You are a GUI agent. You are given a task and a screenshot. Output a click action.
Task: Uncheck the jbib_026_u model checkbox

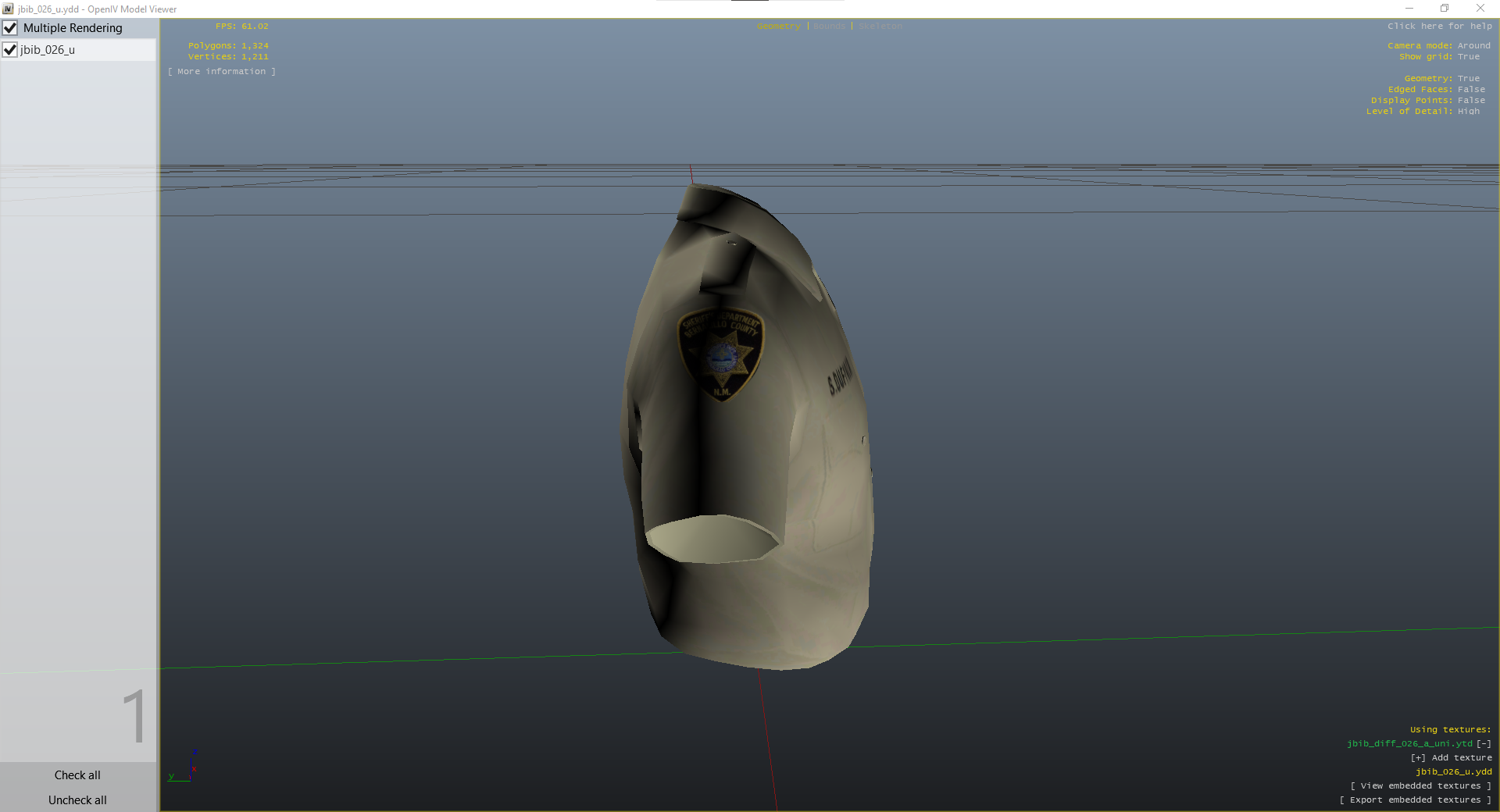pyautogui.click(x=10, y=50)
